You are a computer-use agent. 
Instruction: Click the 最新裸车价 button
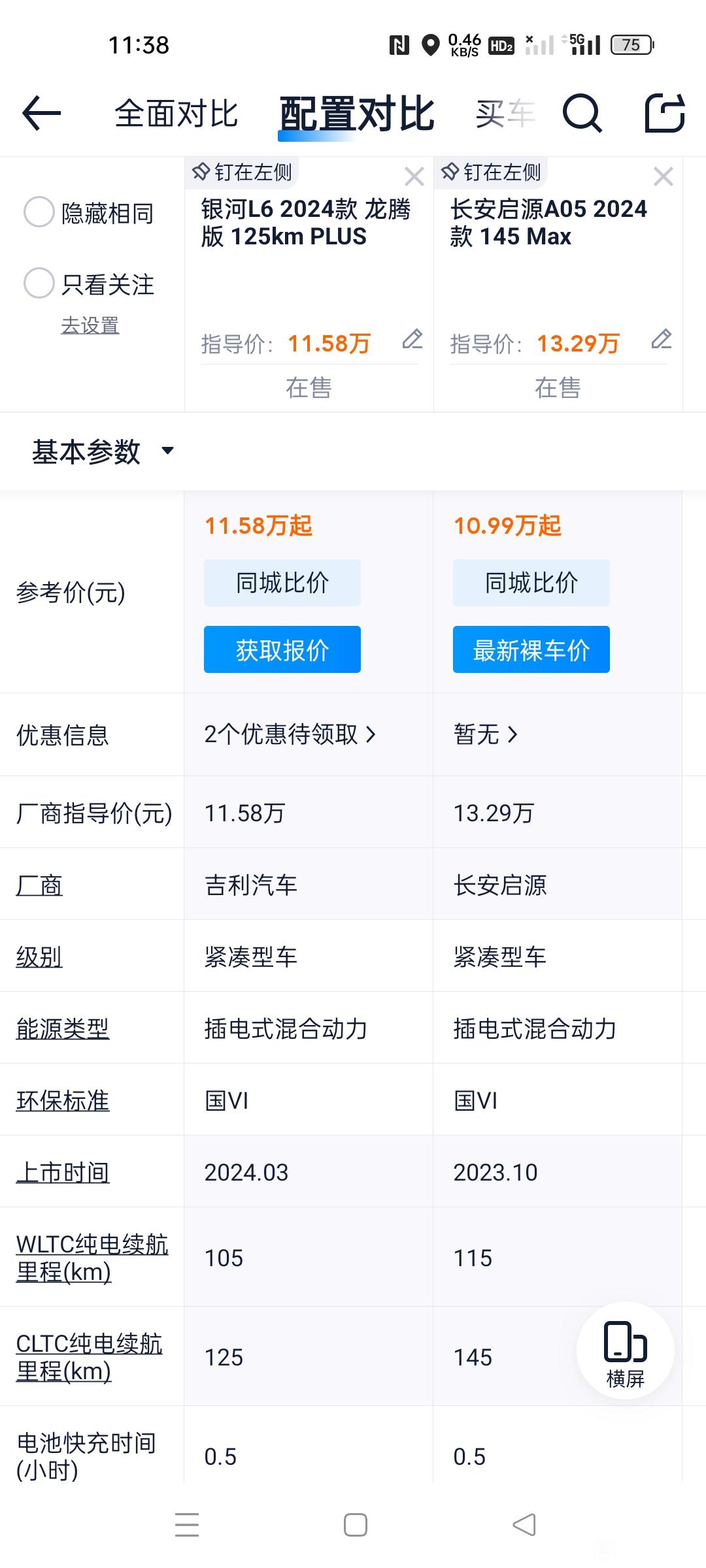pyautogui.click(x=531, y=649)
